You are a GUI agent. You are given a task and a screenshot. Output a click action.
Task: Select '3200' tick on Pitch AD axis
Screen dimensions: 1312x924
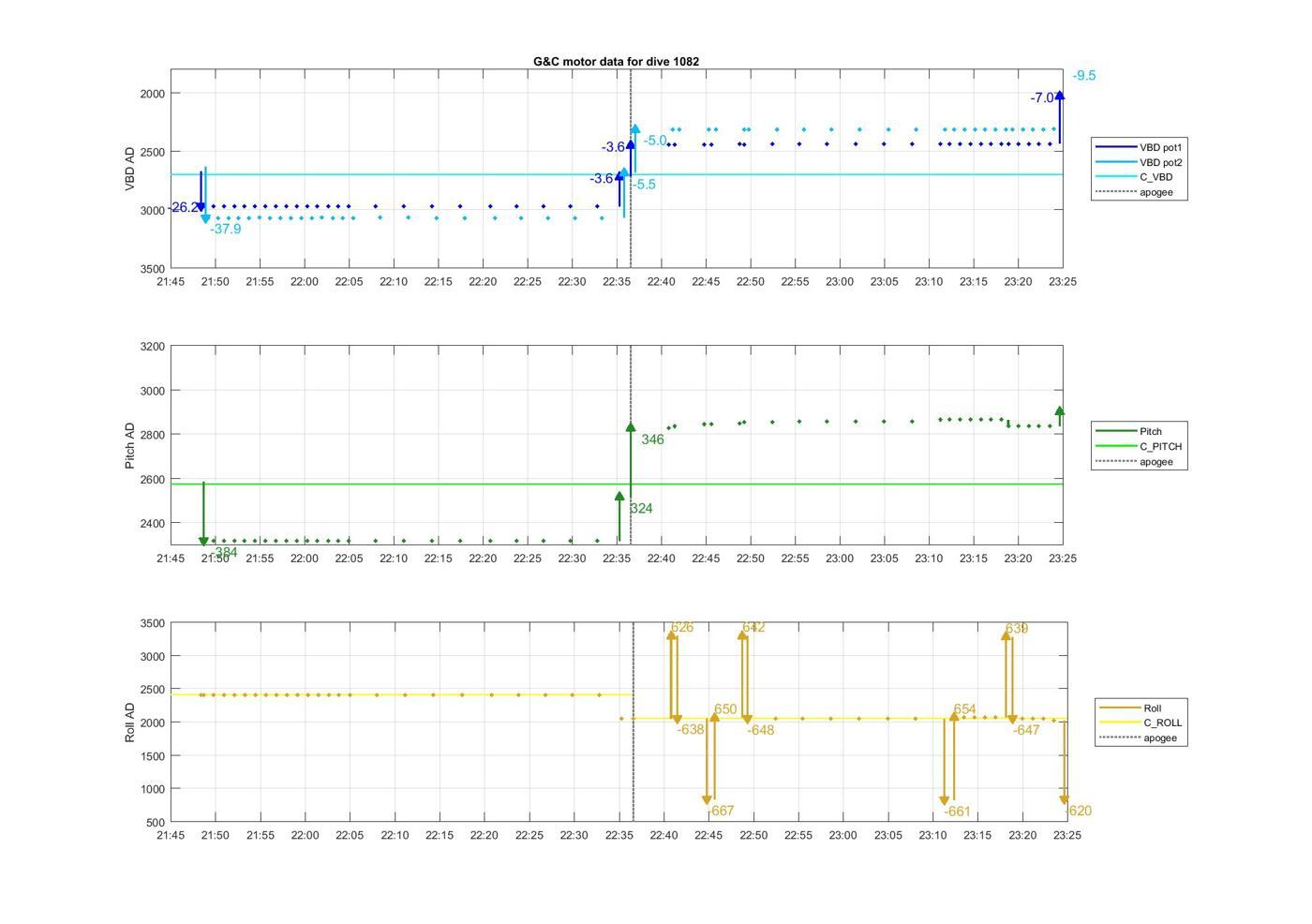point(153,347)
